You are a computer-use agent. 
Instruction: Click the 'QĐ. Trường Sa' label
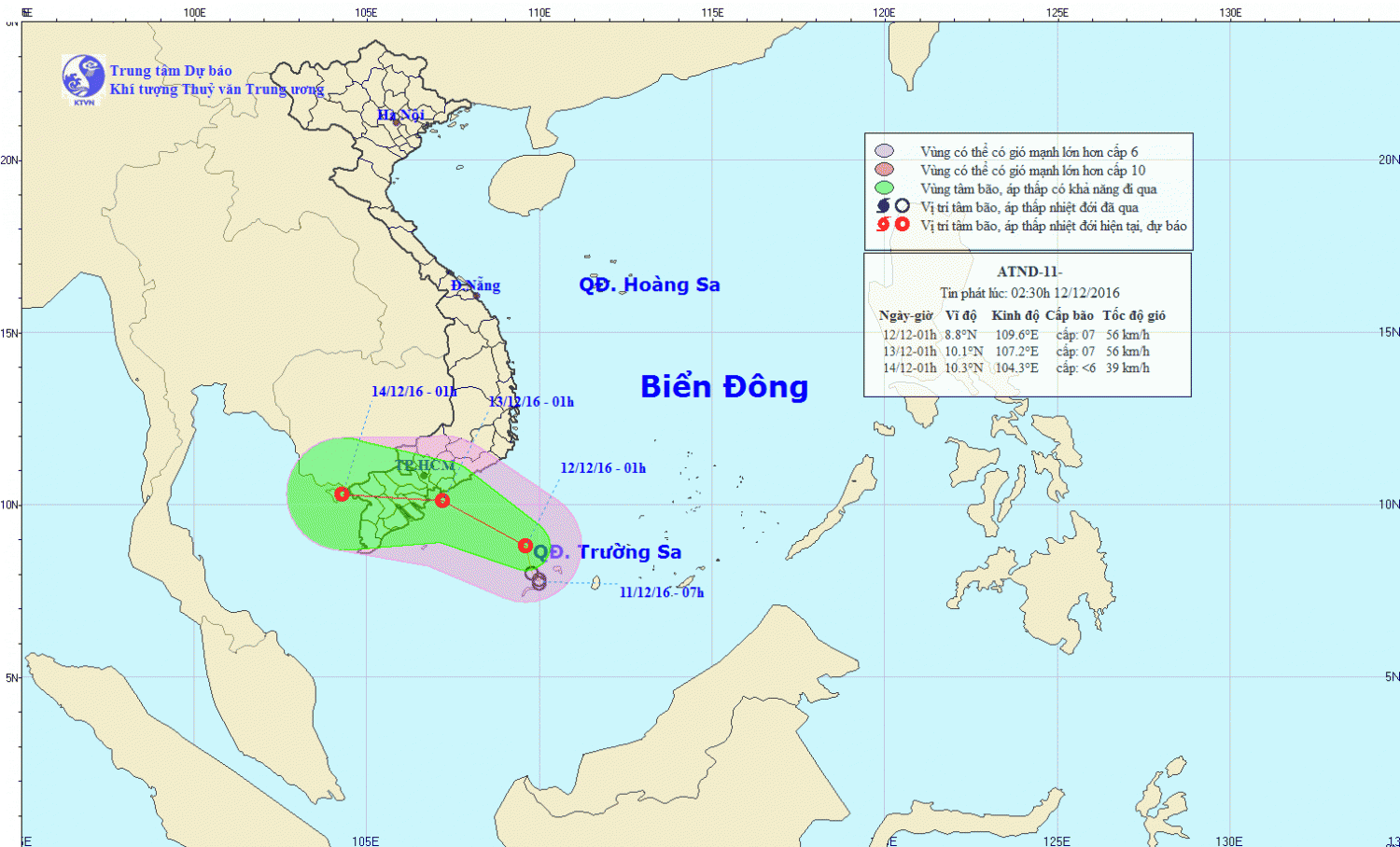pos(607,552)
